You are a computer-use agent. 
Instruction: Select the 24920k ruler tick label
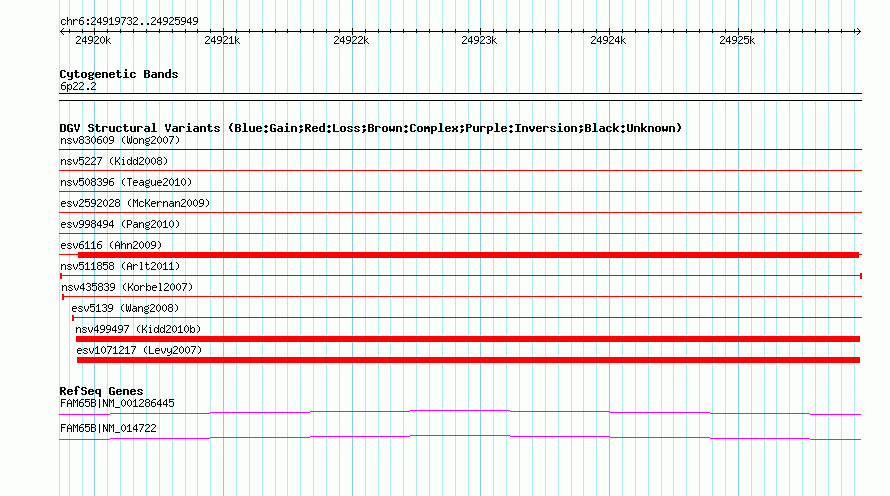click(x=93, y=40)
